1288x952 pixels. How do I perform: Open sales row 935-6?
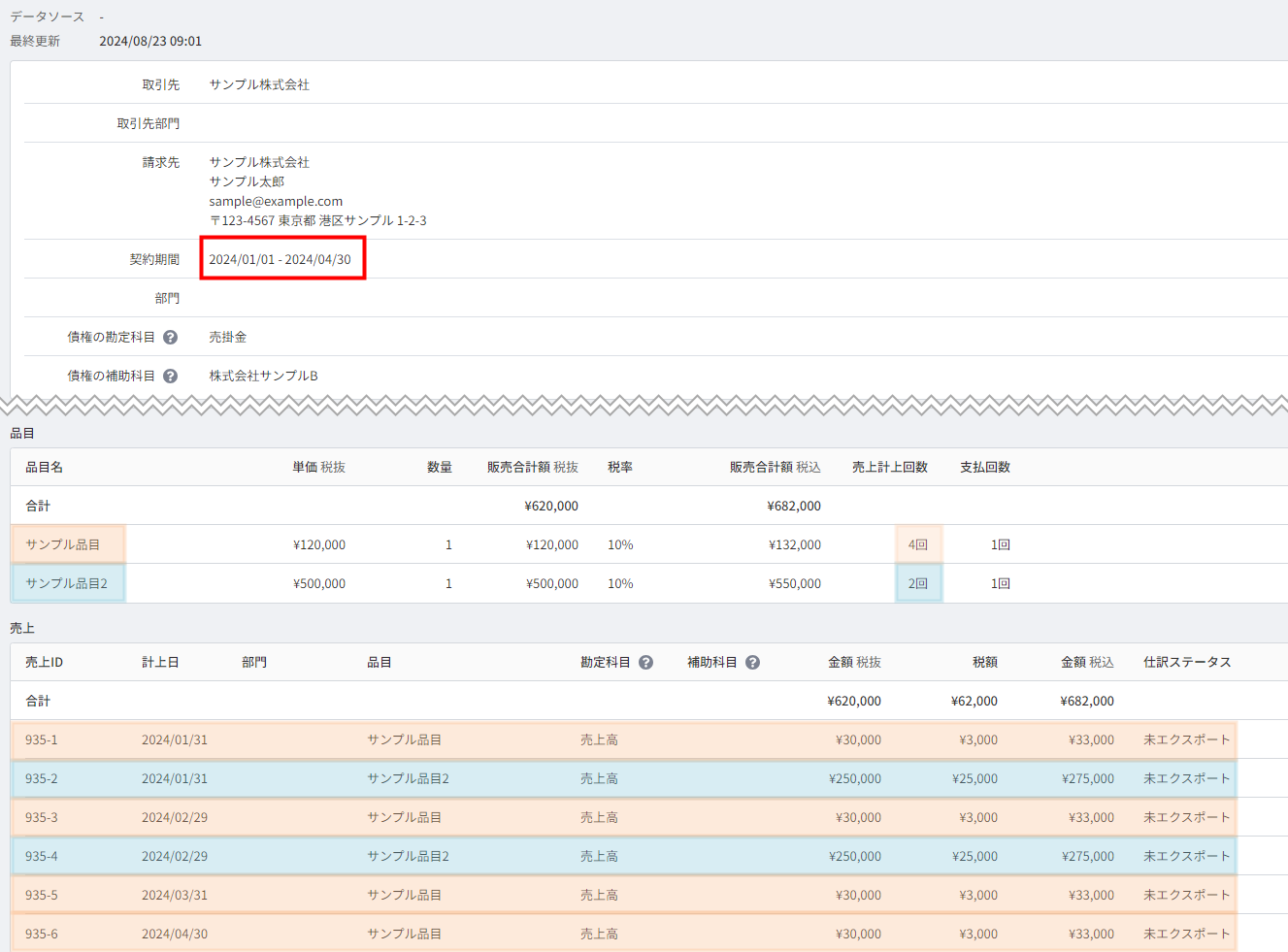click(624, 934)
